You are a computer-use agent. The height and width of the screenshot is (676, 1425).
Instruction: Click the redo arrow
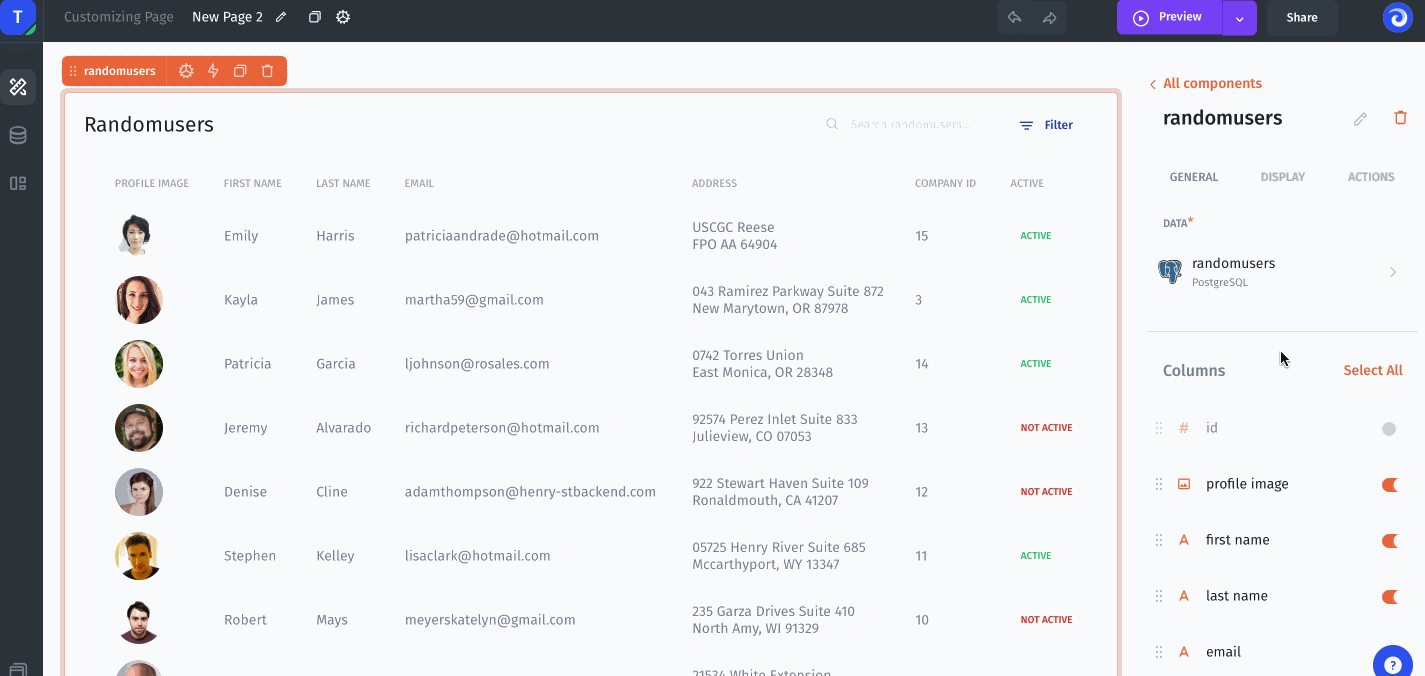1049,17
